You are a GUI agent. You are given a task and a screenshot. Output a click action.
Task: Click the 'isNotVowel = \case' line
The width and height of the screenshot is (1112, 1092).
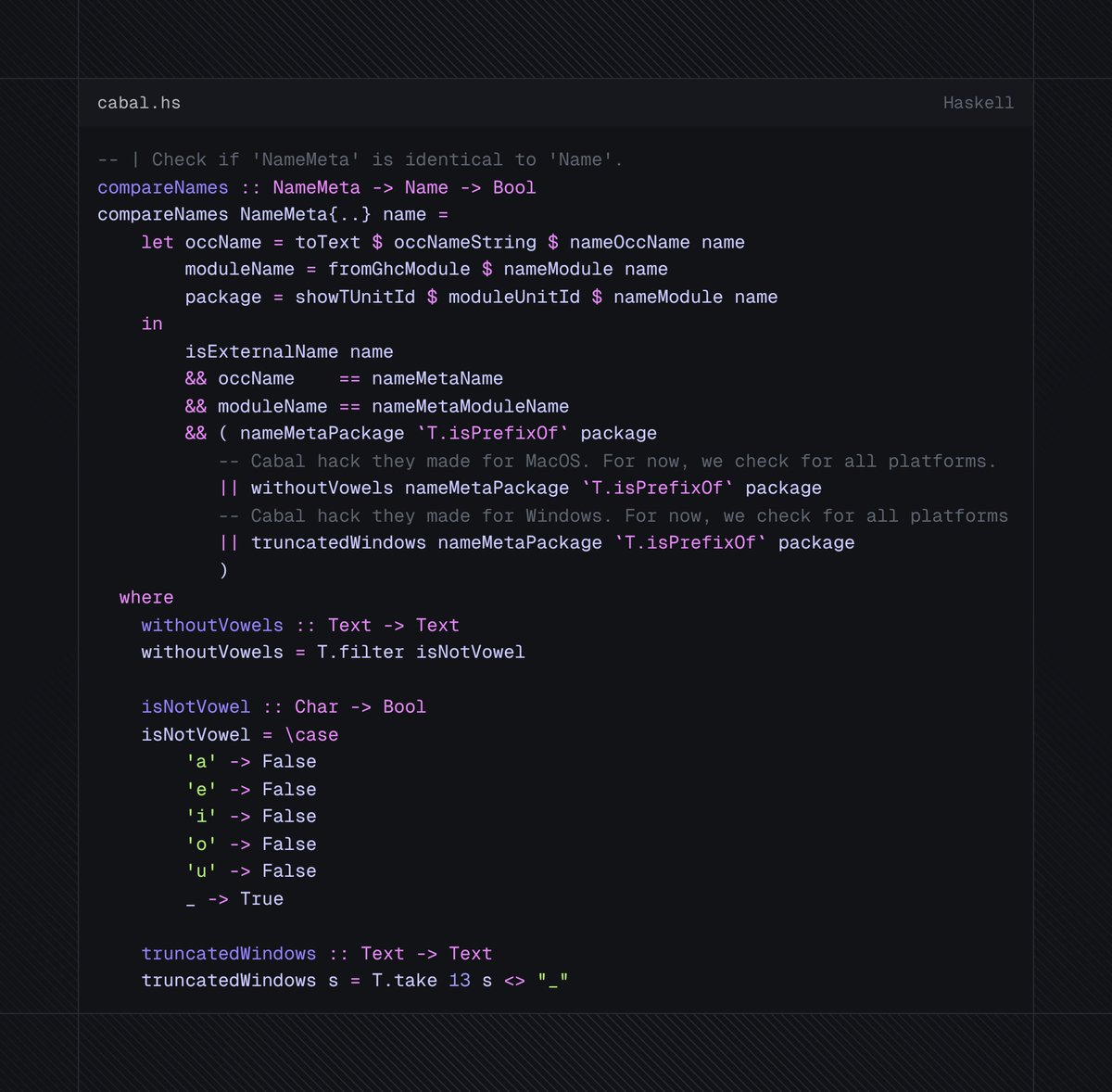pos(240,734)
